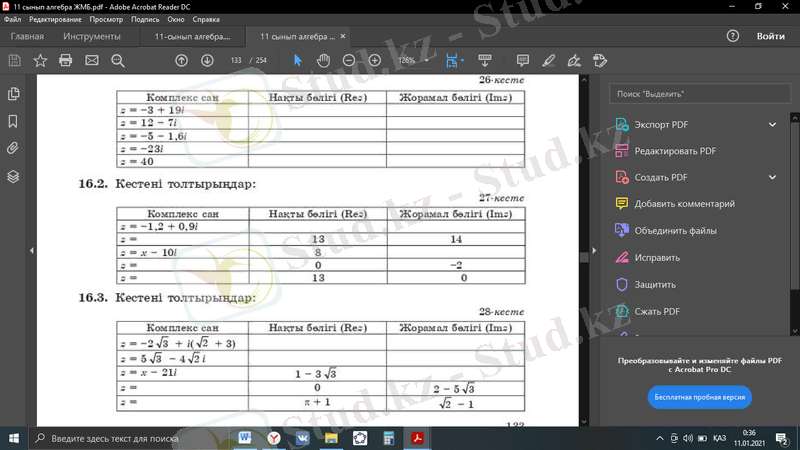Go to previous page with up arrow

click(x=181, y=60)
